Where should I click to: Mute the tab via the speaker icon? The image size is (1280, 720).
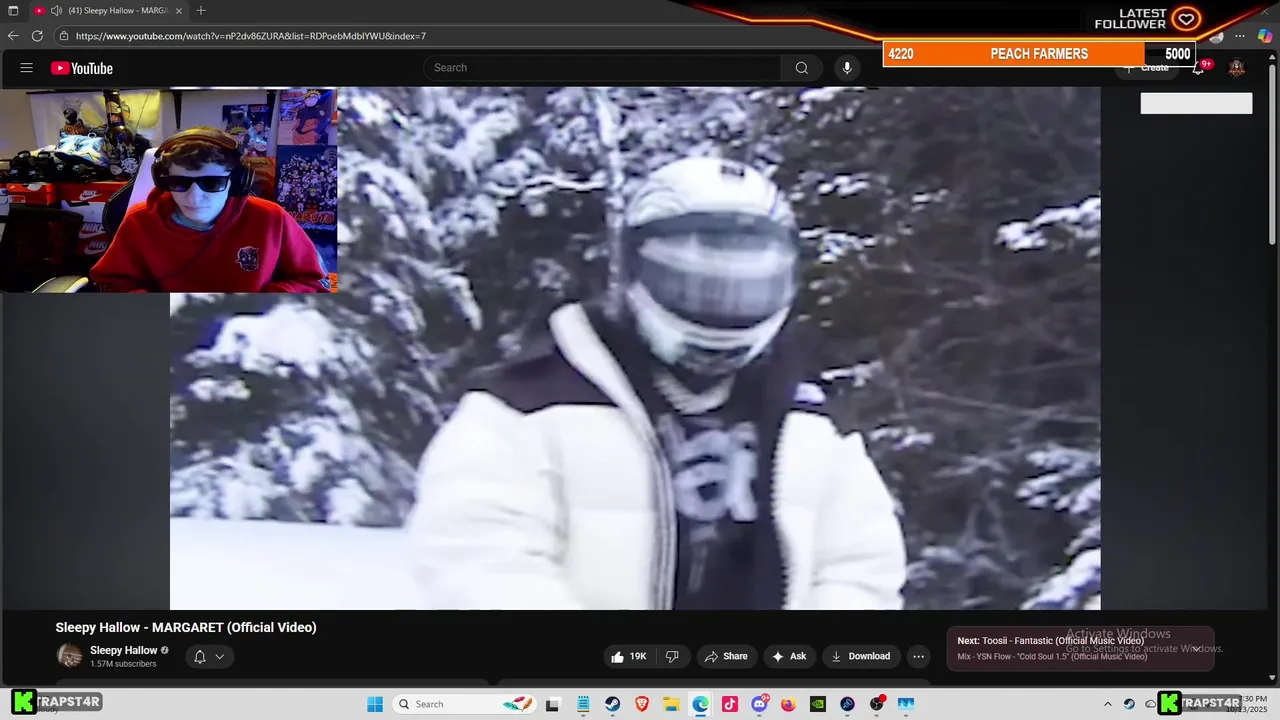(56, 11)
